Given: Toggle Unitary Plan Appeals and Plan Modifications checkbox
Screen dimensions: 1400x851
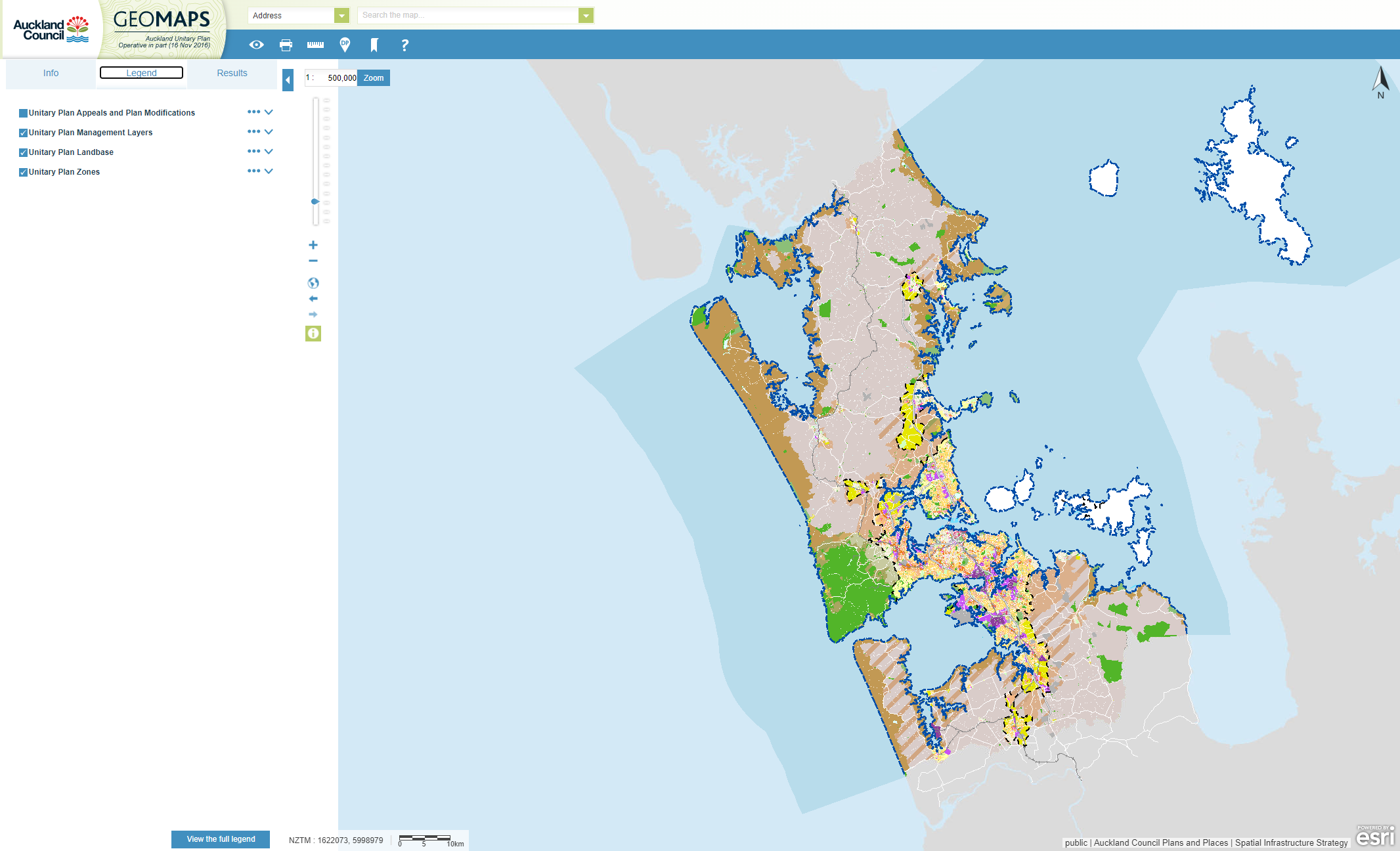Looking at the screenshot, I should [x=23, y=113].
